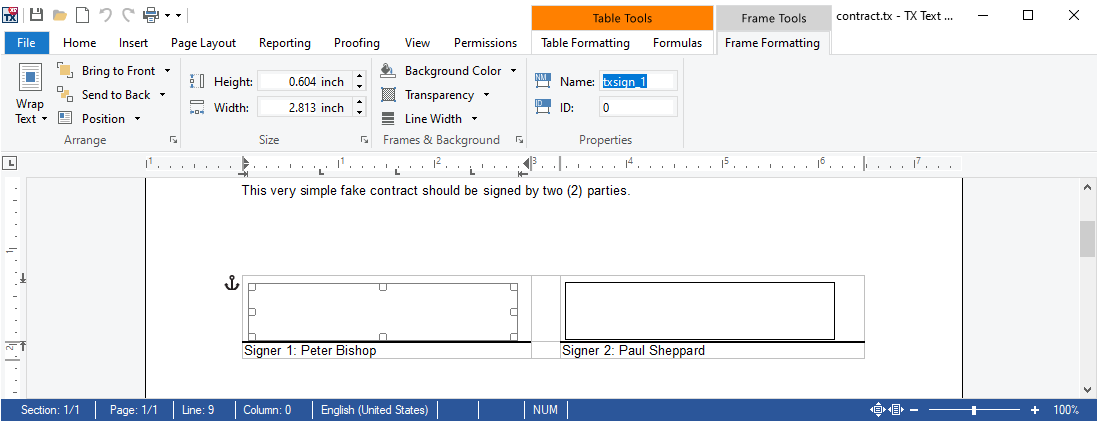Click the Bring to Front icon

click(65, 71)
